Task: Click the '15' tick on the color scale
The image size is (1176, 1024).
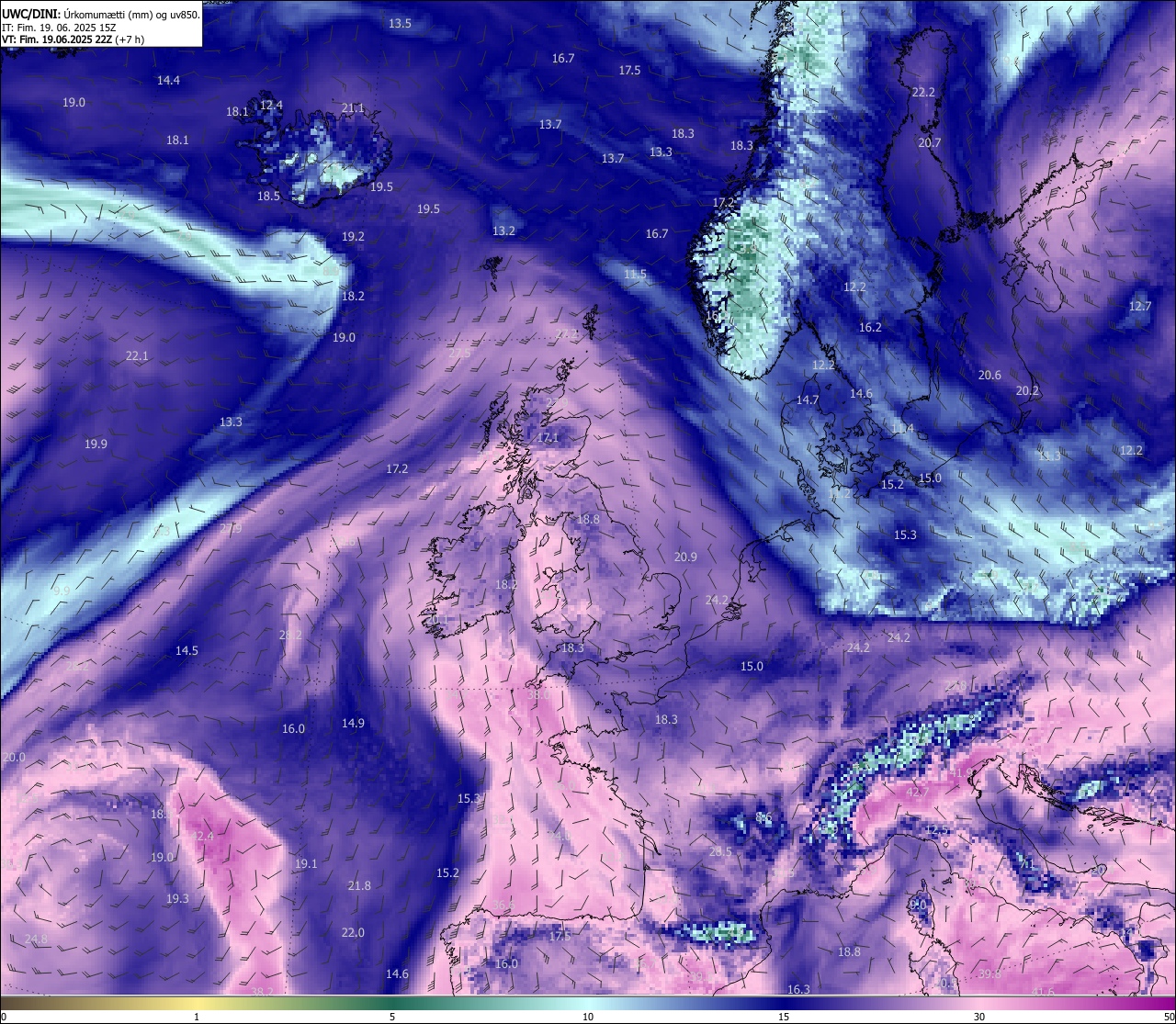Action: point(784,1017)
